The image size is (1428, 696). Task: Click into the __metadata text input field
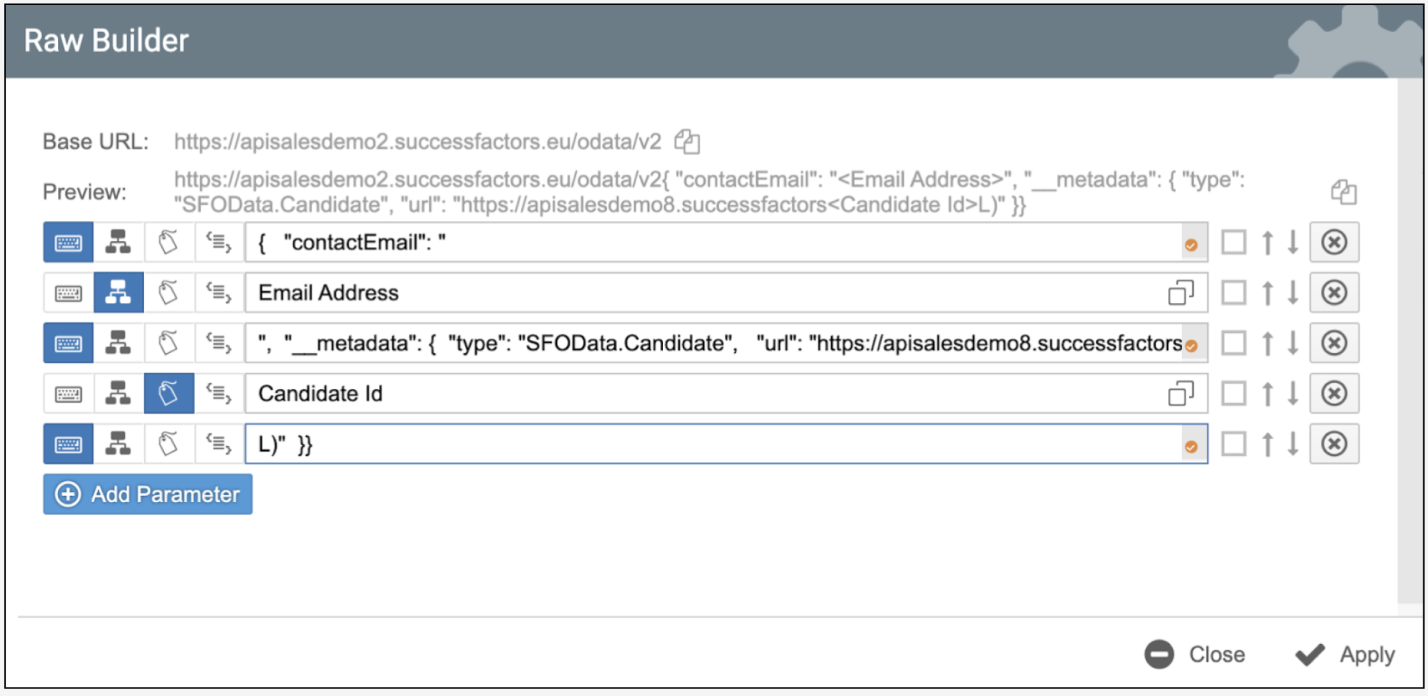click(710, 343)
